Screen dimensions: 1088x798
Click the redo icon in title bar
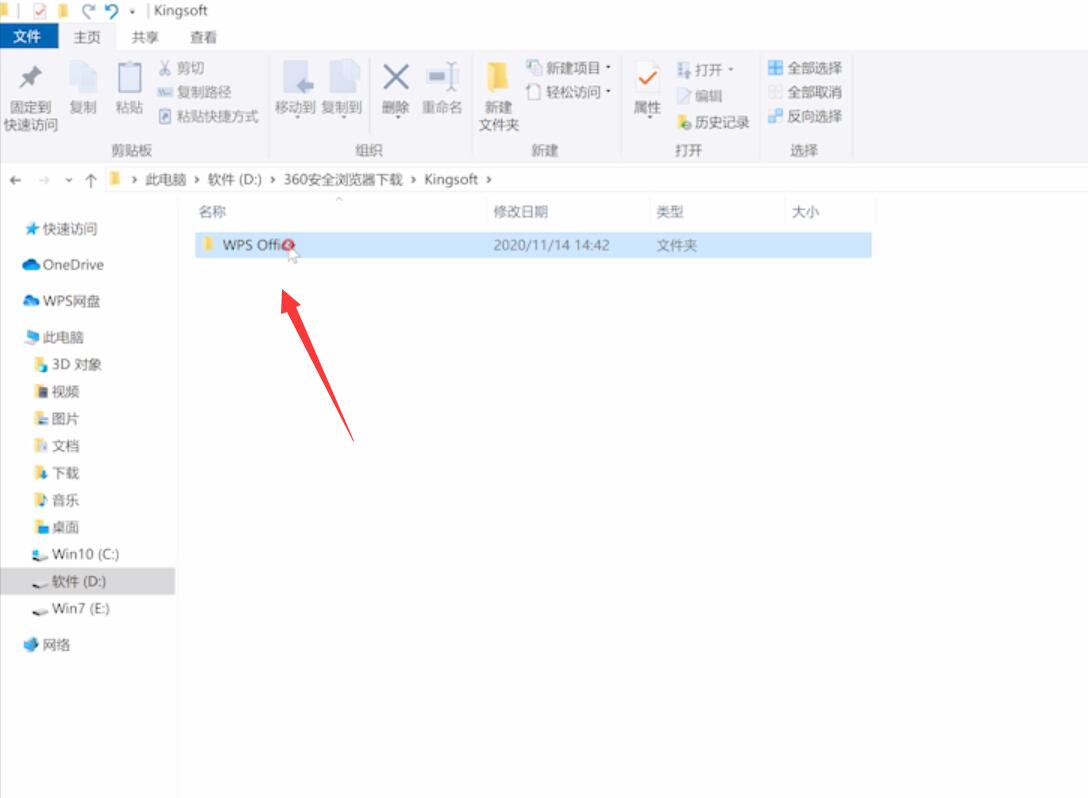(88, 11)
